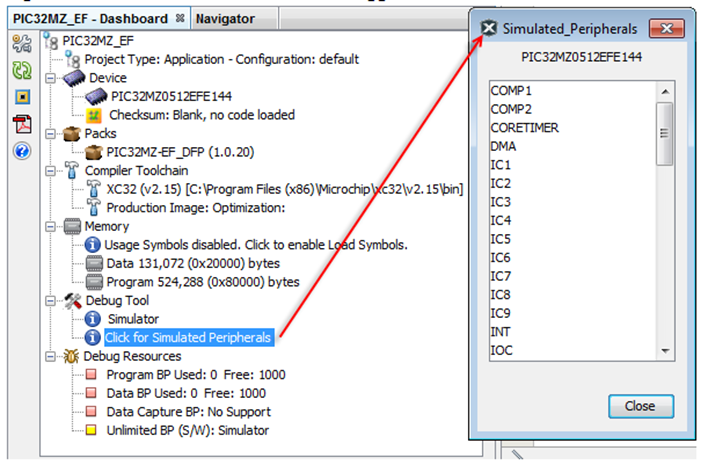Open project properties wrench icon in sidebar
The image size is (708, 465).
tap(22, 44)
